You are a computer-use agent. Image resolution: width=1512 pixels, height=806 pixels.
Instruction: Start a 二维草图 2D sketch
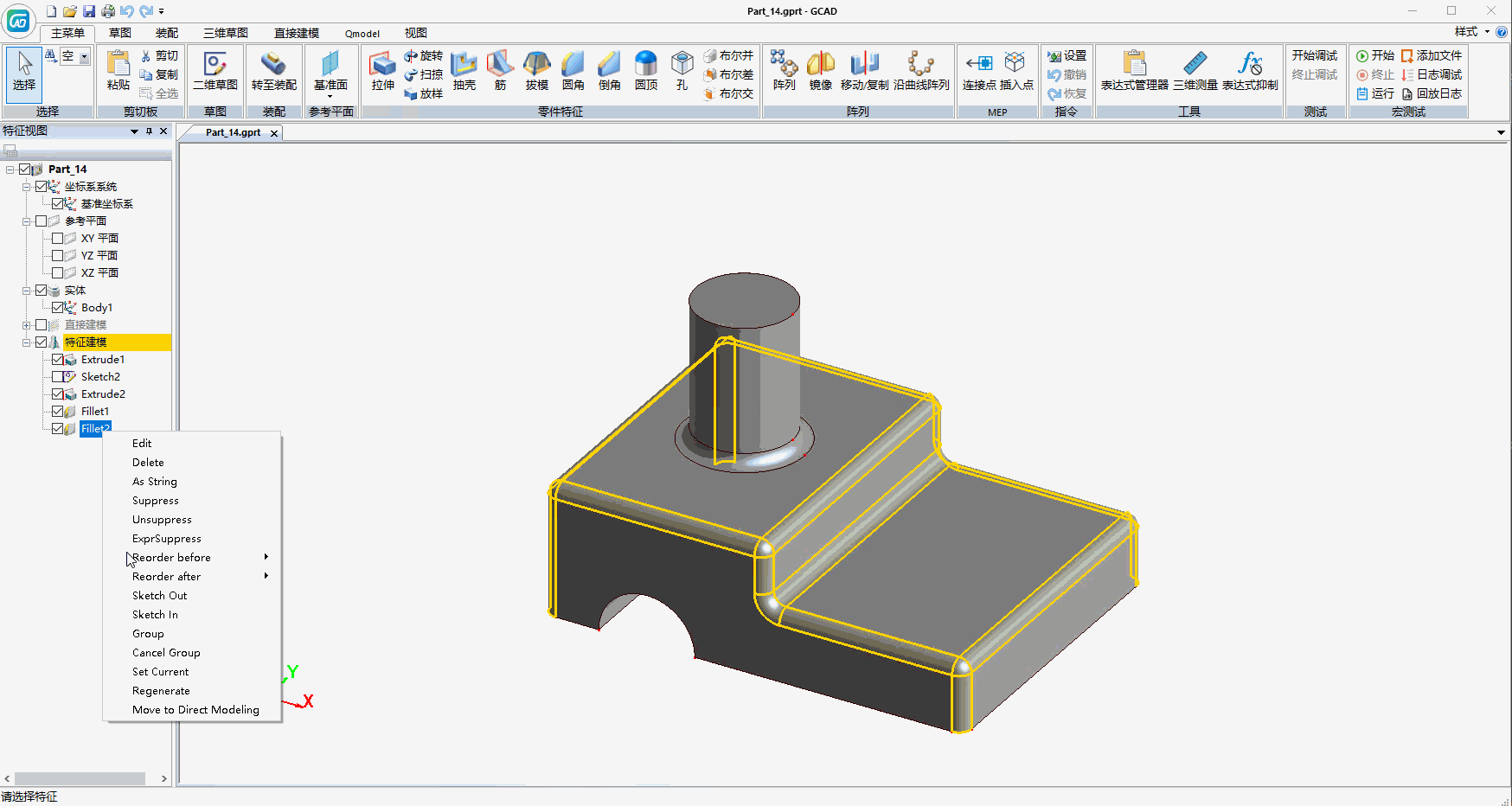[215, 71]
